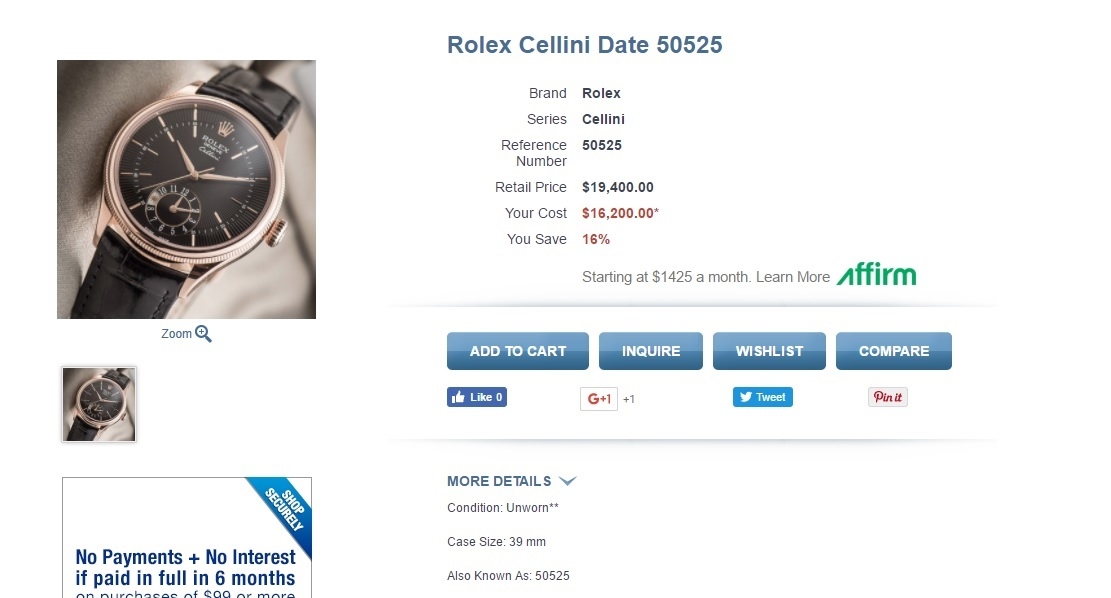
Task: Click the +1 share counter icon
Action: 628,398
